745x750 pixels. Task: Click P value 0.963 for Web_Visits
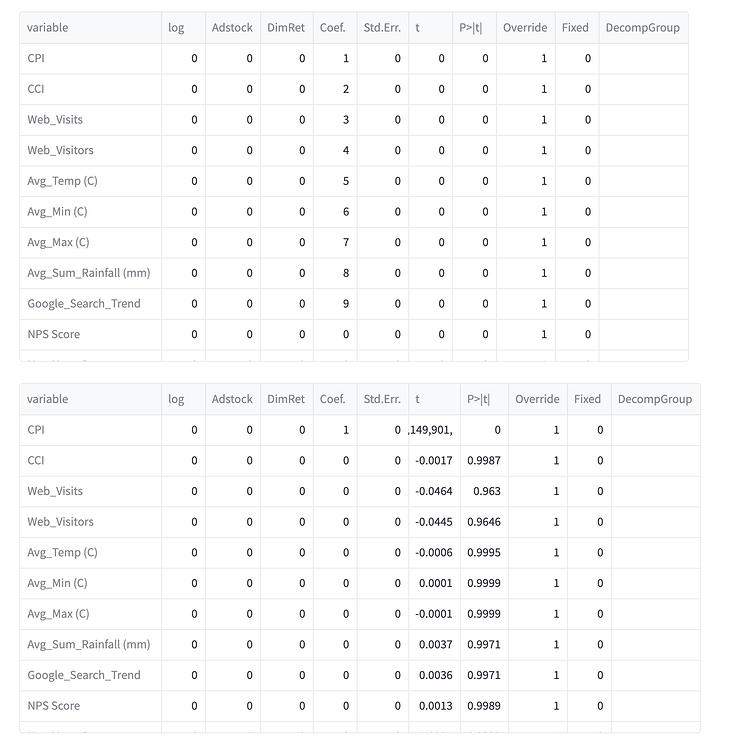[x=484, y=492]
